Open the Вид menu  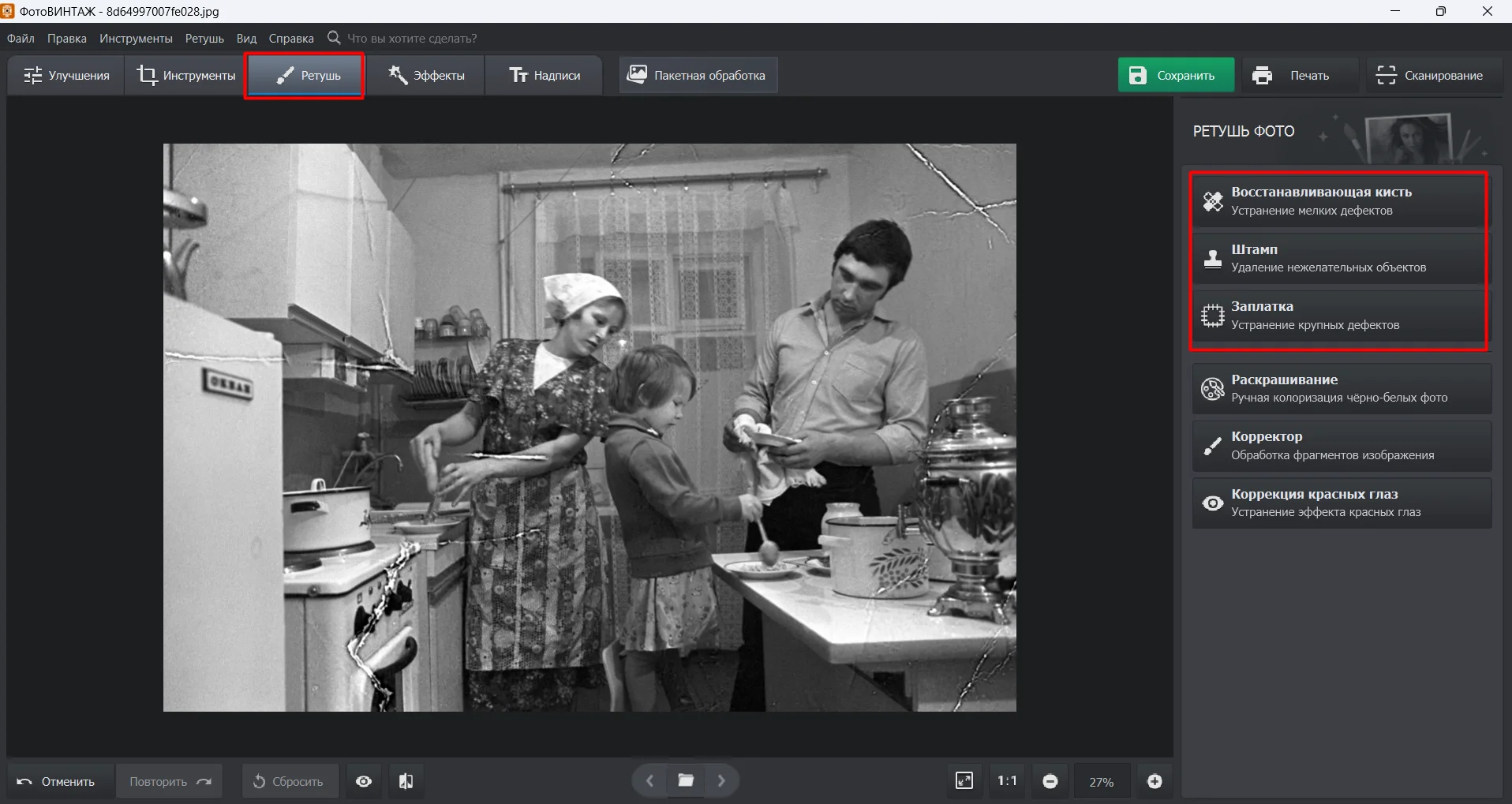coord(246,39)
